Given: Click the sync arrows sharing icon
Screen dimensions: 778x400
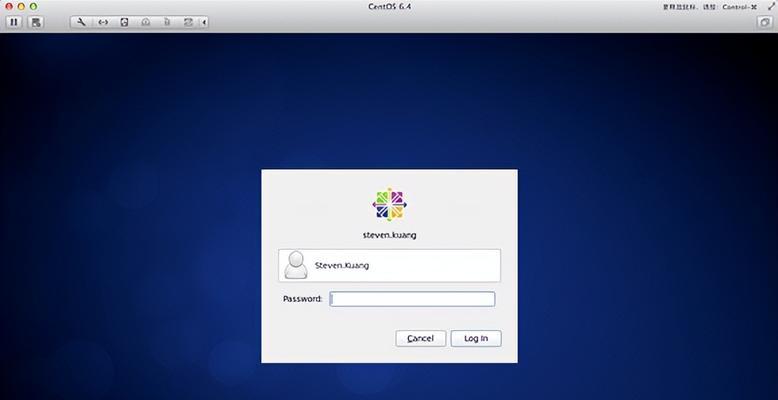Looking at the screenshot, I should point(188,22).
